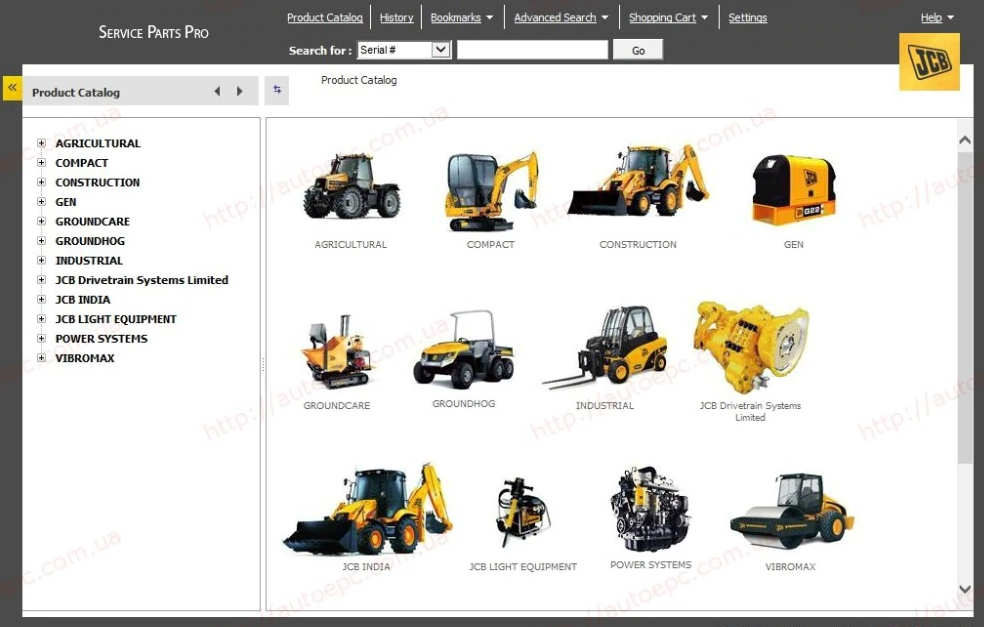Go back with the left arrow in Product Catalog header
Screen dimensions: 984x627
point(217,92)
